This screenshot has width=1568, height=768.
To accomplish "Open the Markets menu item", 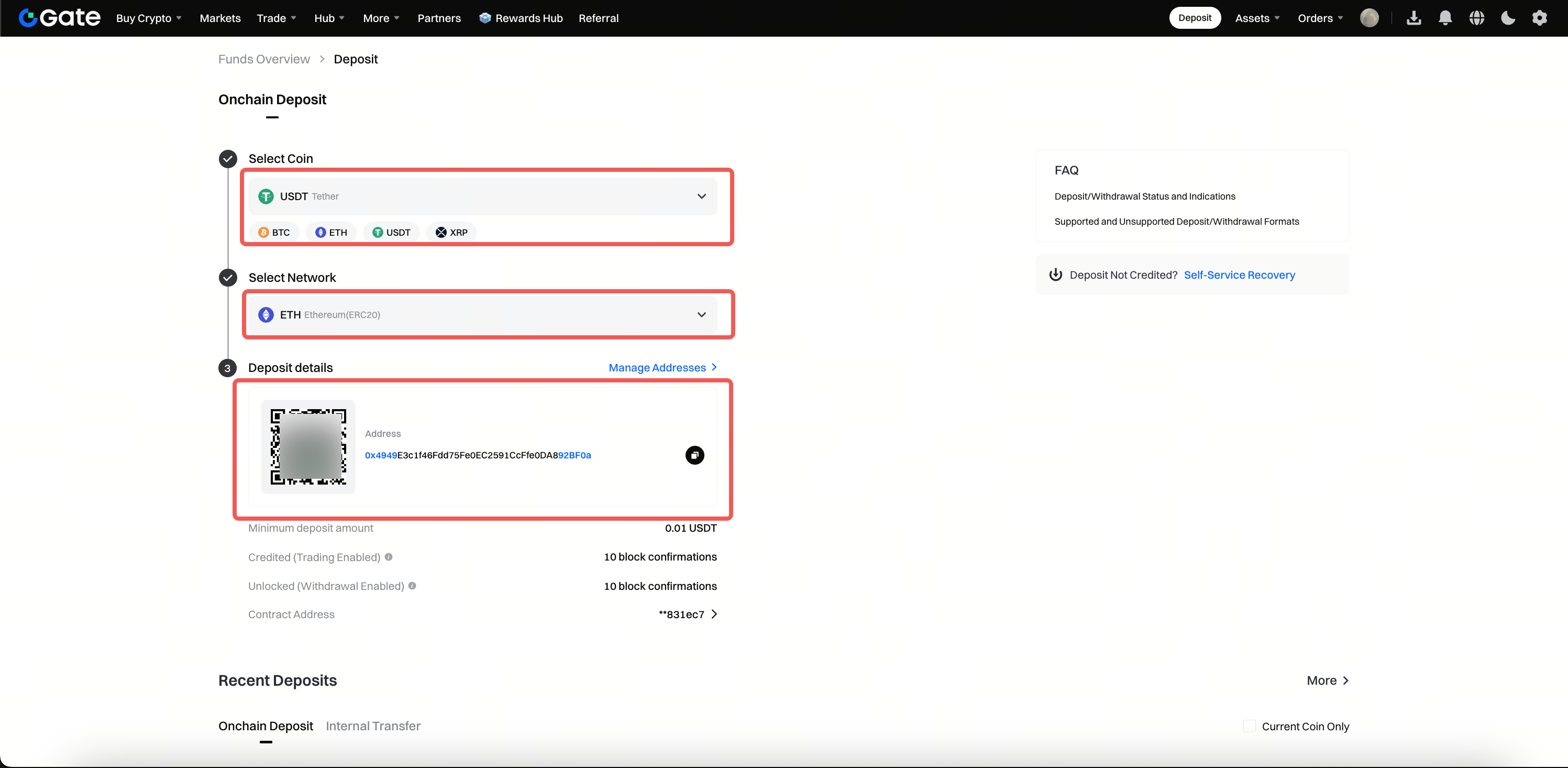I will tap(220, 18).
